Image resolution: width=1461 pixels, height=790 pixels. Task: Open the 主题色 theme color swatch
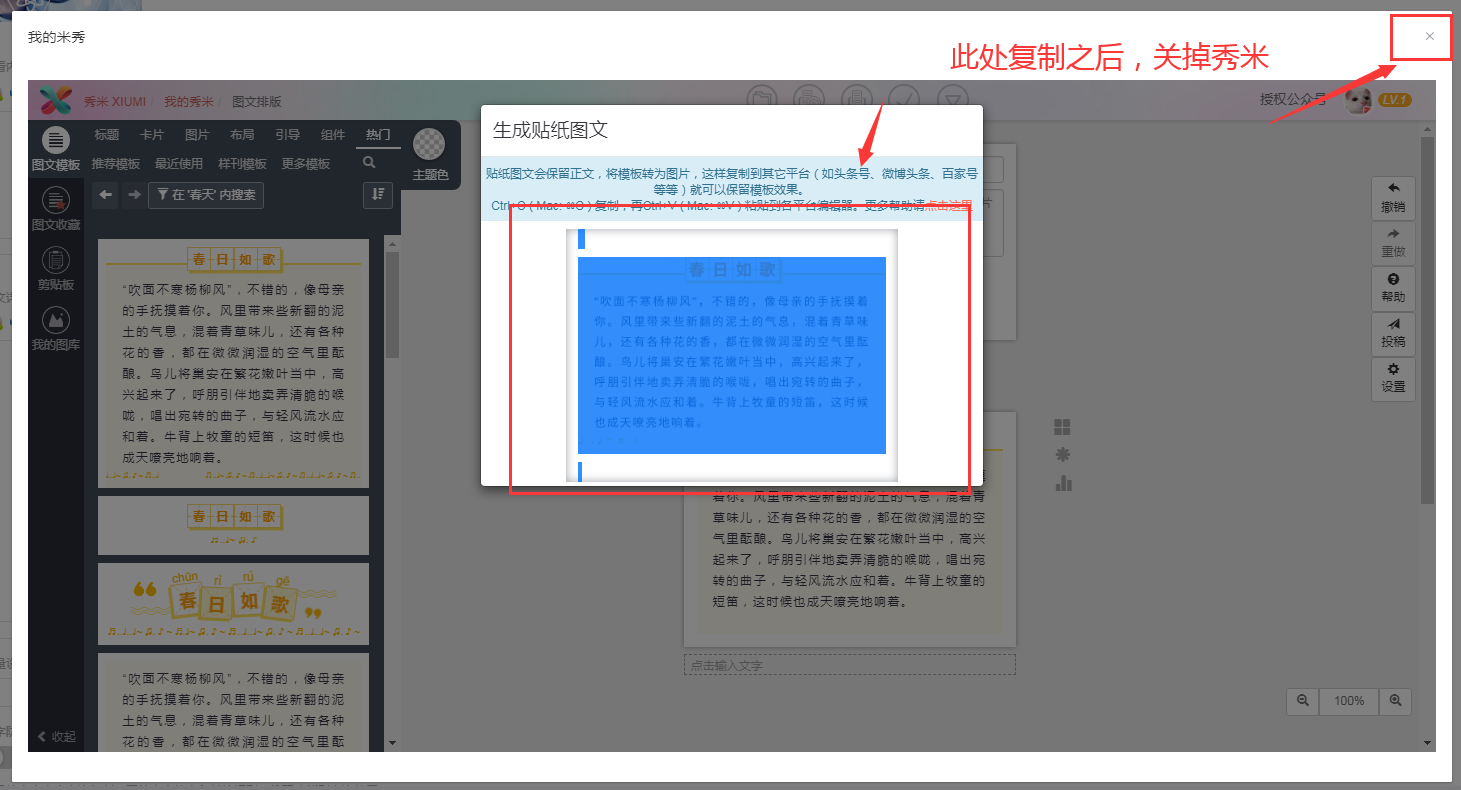pos(429,146)
